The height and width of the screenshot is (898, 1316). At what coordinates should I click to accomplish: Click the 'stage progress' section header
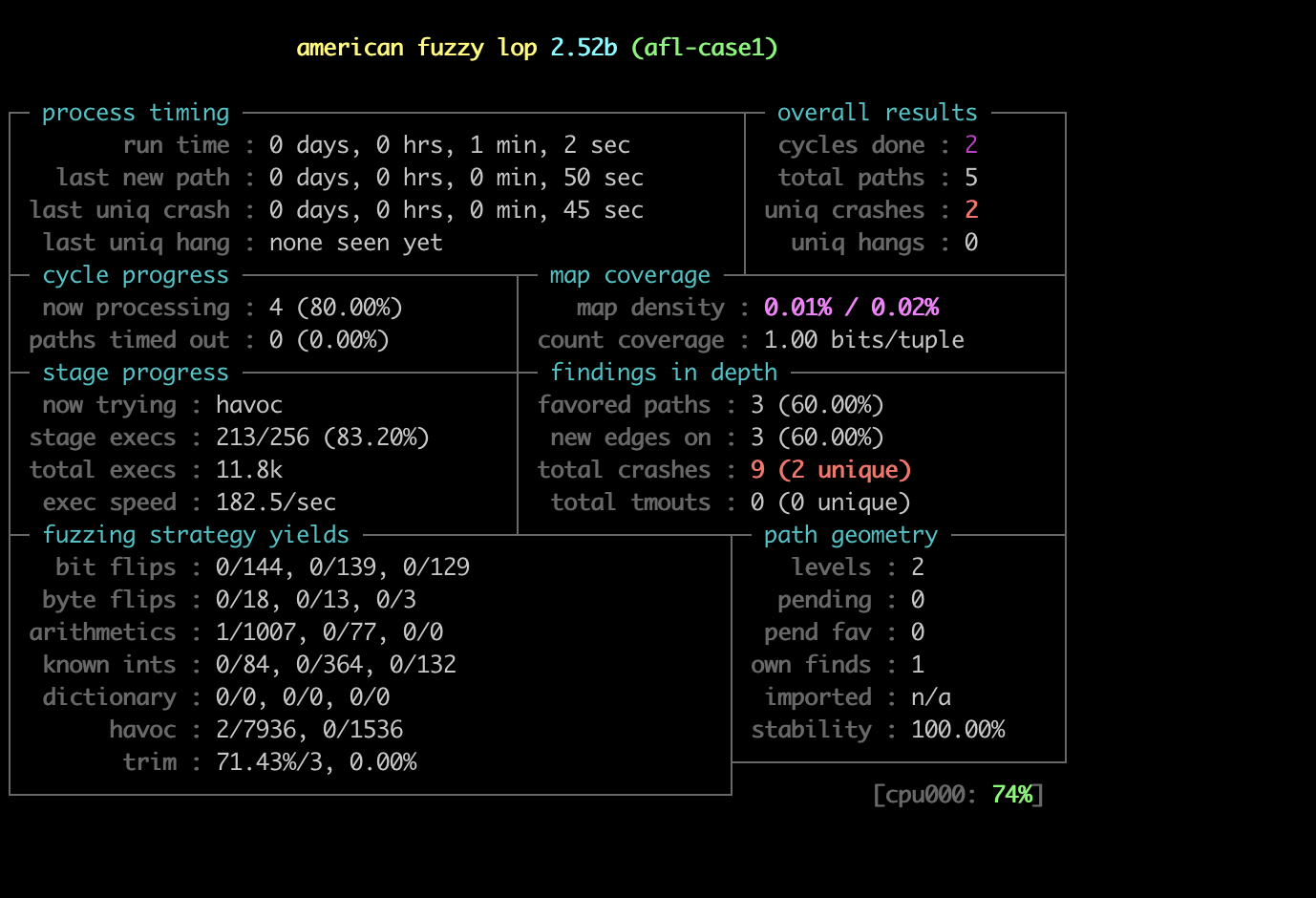[136, 373]
